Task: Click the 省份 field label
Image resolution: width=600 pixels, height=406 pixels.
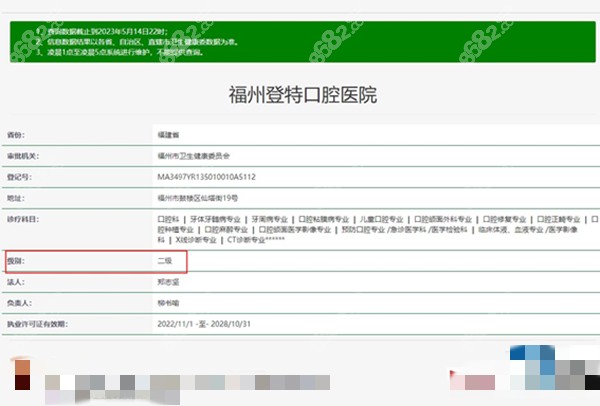Action: [x=15, y=135]
